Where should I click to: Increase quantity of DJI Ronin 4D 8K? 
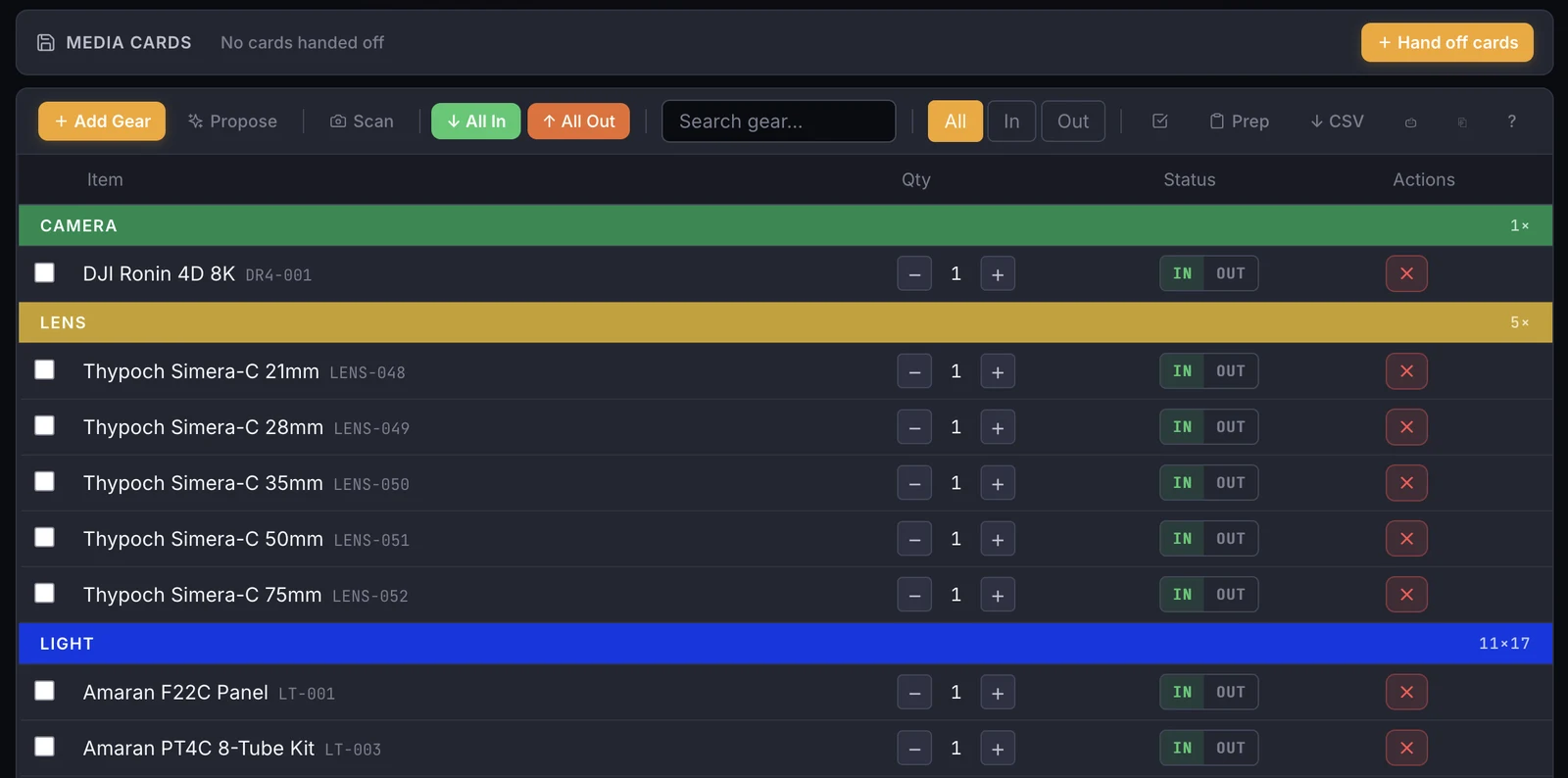pos(998,274)
